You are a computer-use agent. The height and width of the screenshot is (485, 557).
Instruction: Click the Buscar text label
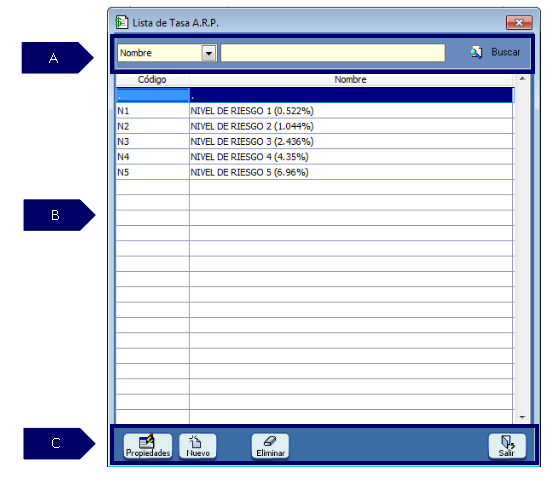click(x=505, y=52)
